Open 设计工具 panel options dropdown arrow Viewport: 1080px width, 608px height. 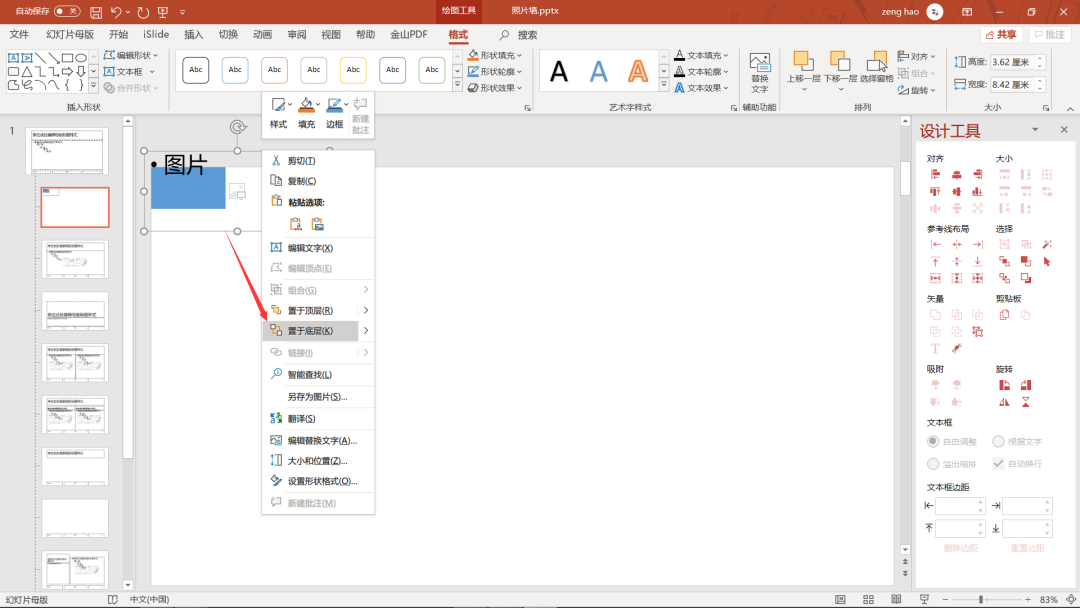[1035, 129]
